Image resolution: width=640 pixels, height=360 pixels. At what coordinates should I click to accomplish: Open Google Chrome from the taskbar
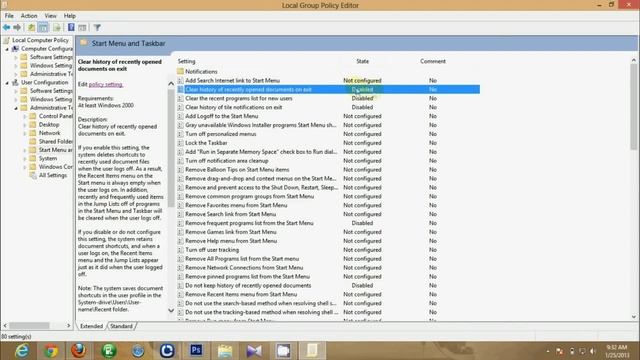coord(51,351)
